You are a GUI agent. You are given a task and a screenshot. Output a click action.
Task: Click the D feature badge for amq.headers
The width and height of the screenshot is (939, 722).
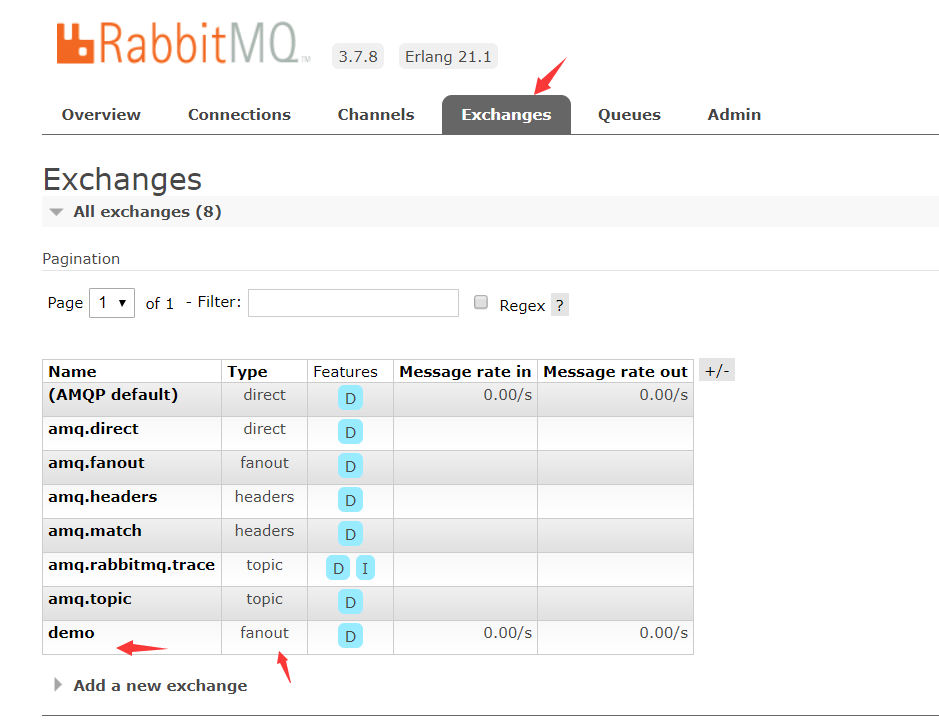[x=350, y=500]
